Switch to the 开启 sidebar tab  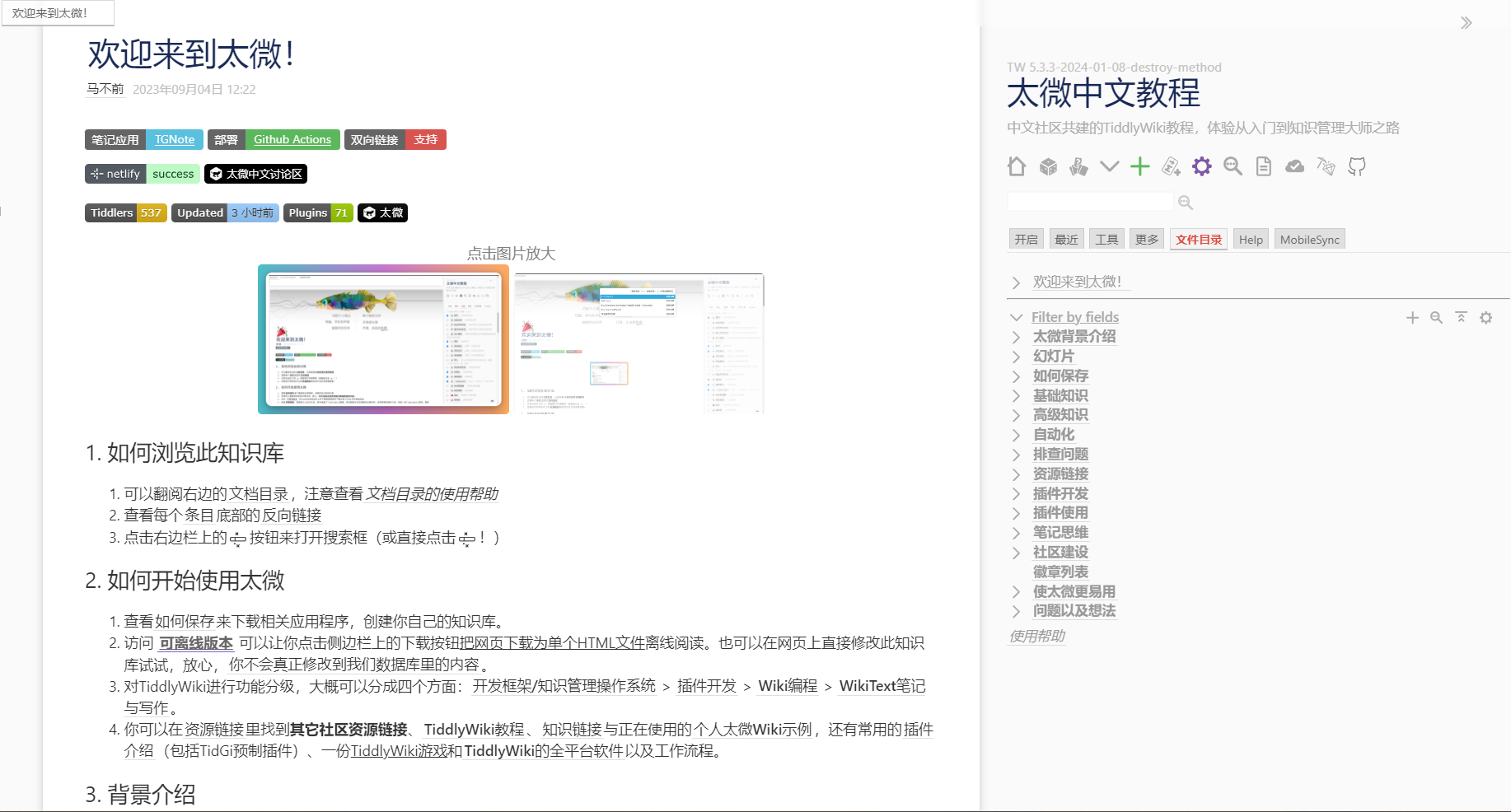click(1027, 240)
